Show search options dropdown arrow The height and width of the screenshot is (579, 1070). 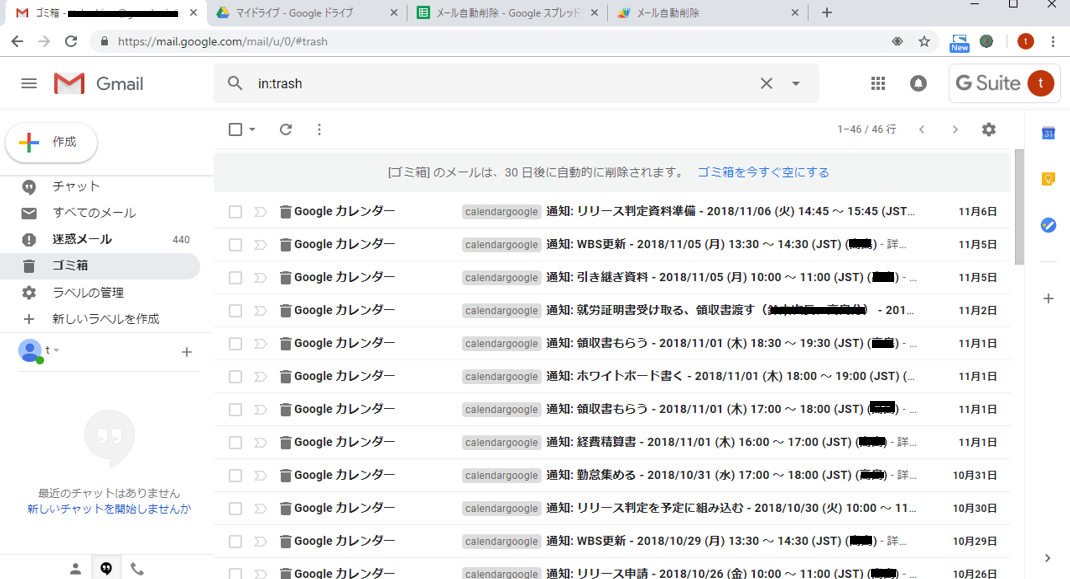[x=796, y=83]
